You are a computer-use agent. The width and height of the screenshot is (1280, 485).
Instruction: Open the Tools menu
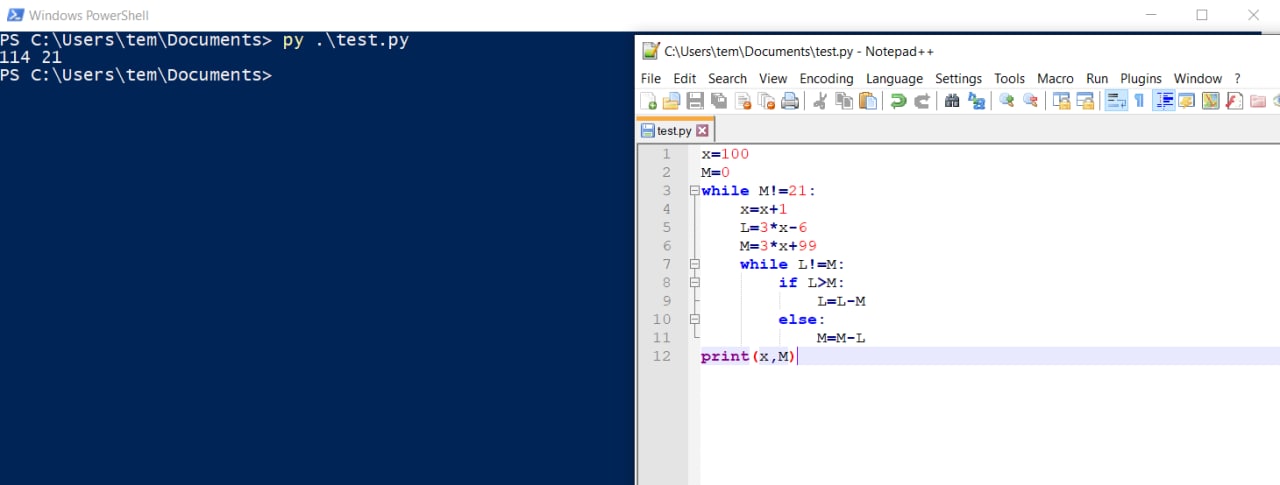[1009, 78]
